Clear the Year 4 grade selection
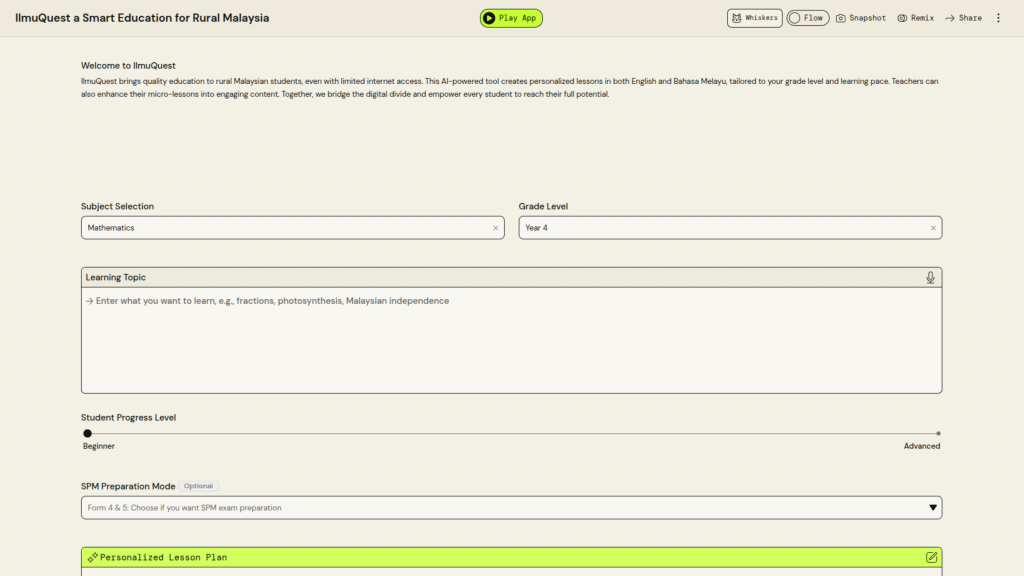Viewport: 1024px width, 576px height. 933,228
